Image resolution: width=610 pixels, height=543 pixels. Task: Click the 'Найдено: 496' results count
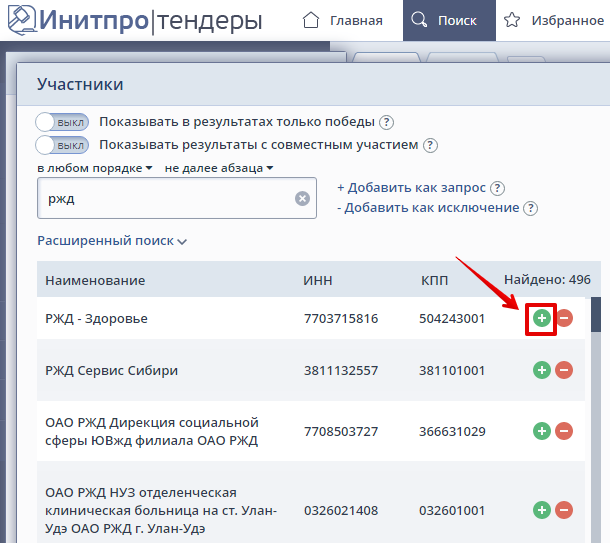547,280
